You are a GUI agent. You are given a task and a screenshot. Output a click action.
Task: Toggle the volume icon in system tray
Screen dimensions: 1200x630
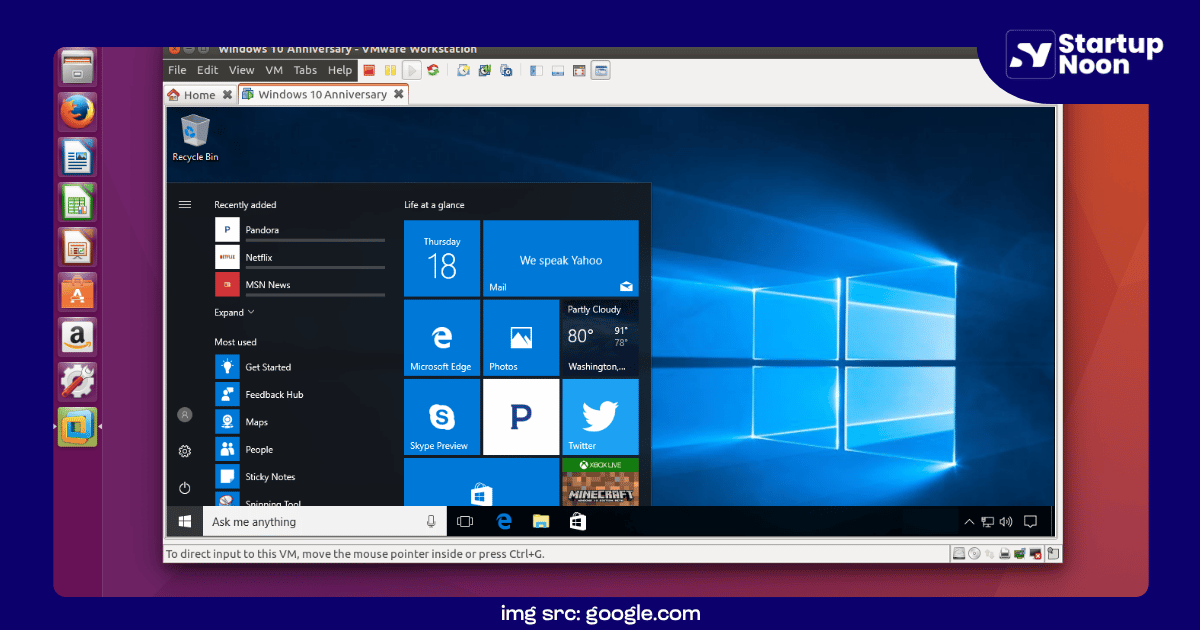click(x=1005, y=521)
